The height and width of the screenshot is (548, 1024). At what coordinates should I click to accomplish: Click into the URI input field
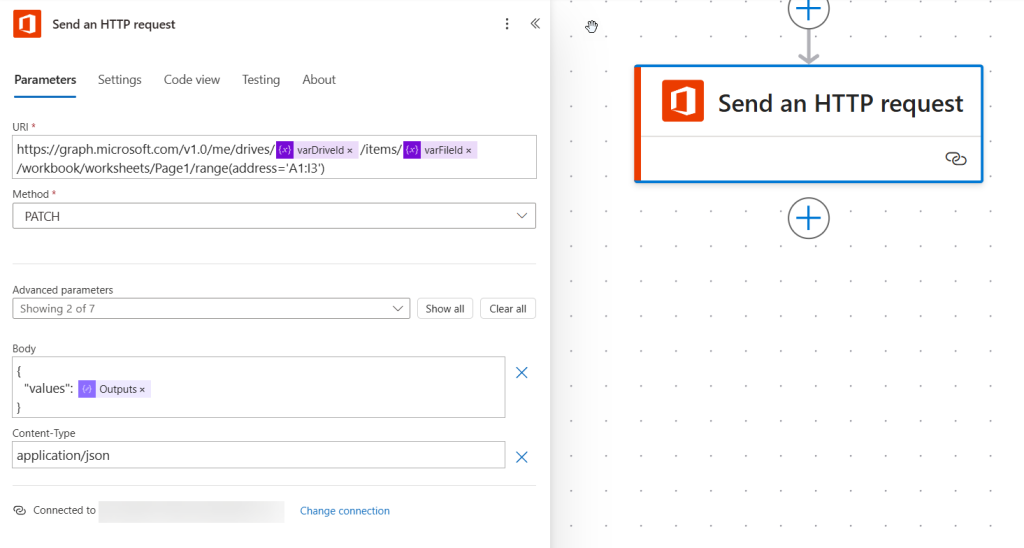pos(274,157)
